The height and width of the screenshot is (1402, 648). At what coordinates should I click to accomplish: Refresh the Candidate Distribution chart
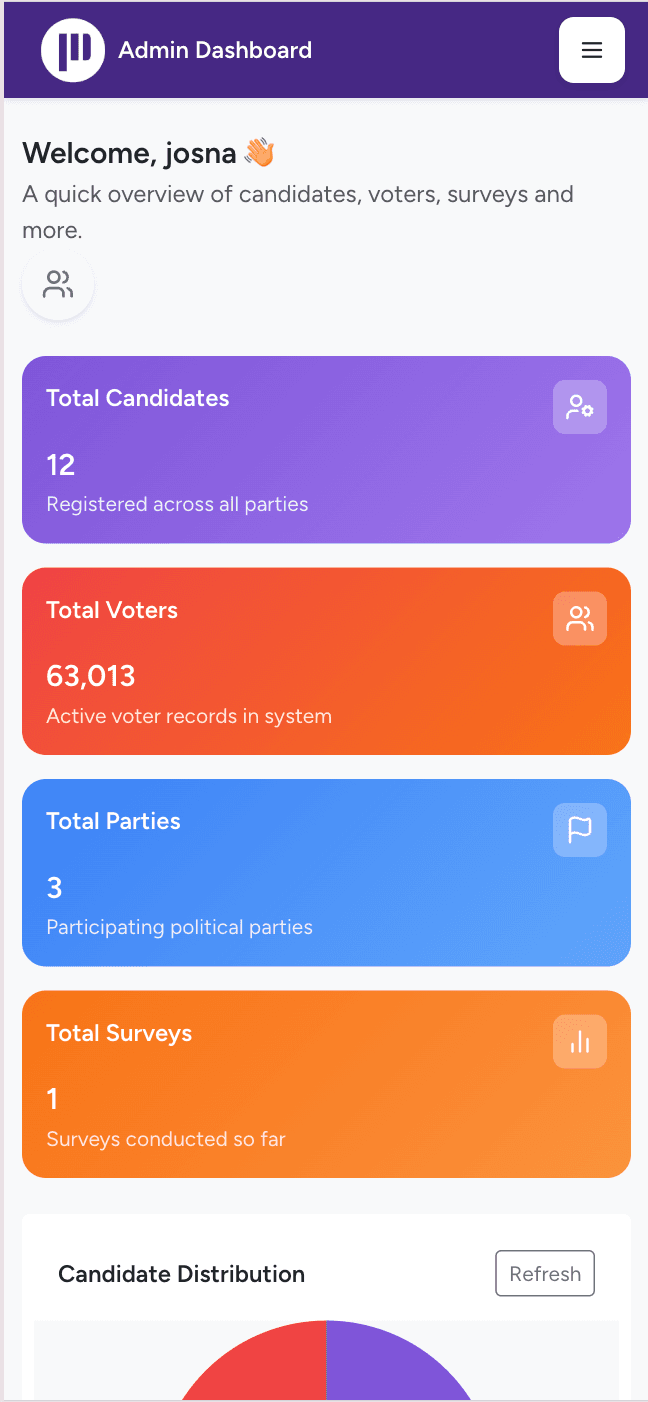(x=545, y=1273)
